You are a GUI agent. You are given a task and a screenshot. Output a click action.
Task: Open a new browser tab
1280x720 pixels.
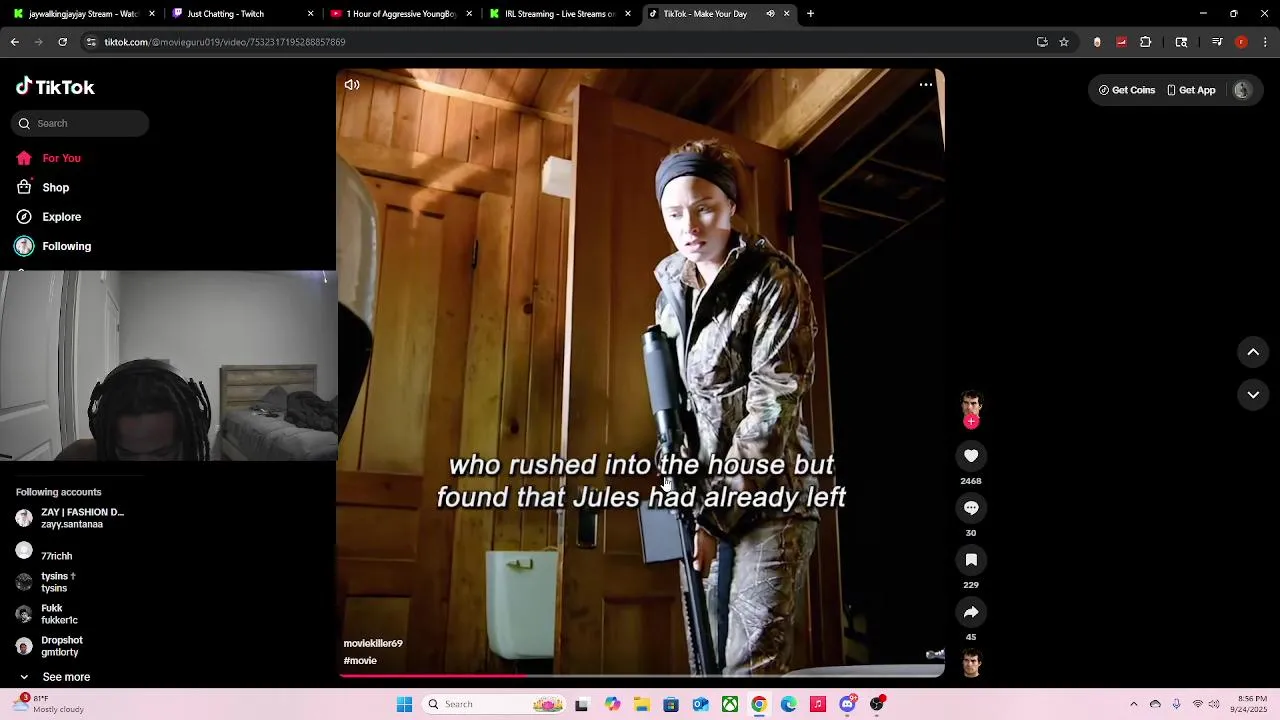(810, 14)
